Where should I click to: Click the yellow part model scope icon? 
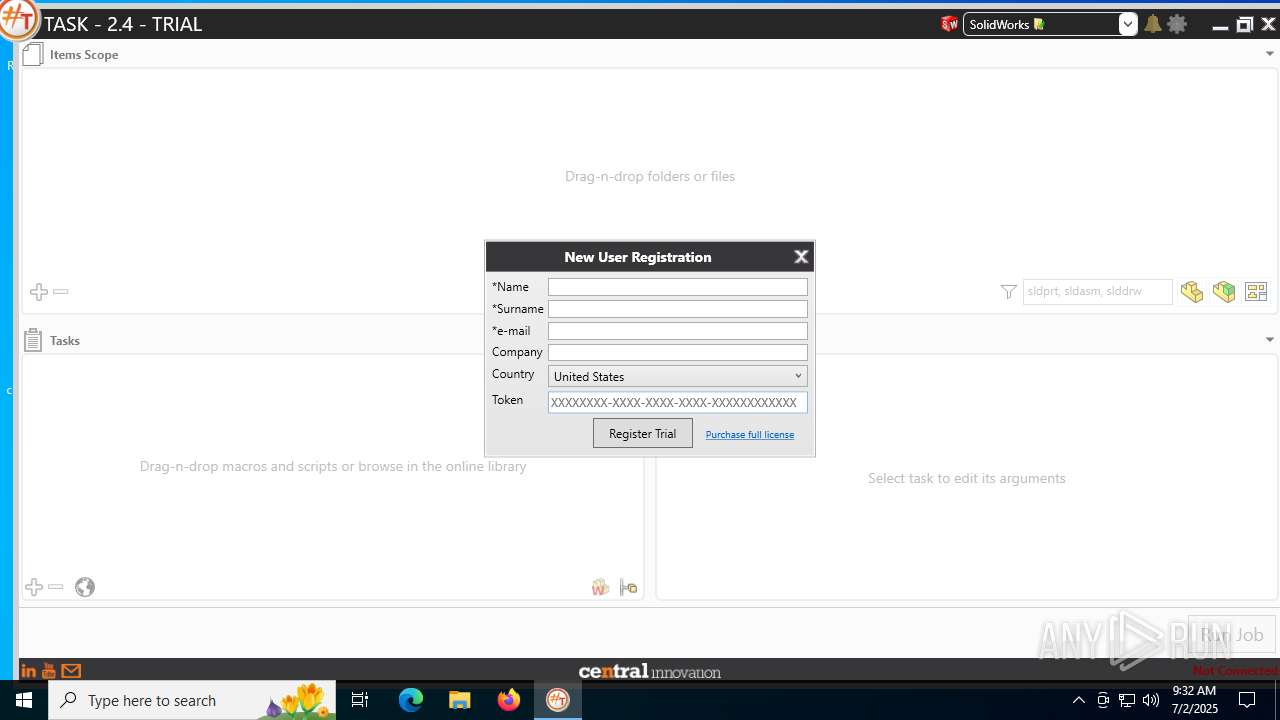1192,292
